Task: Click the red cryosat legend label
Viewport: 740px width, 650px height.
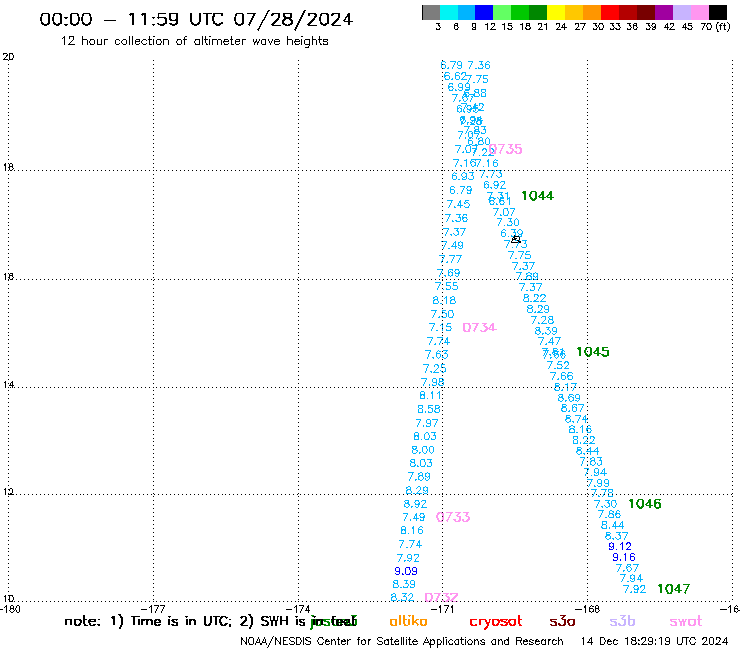Action: pyautogui.click(x=496, y=621)
